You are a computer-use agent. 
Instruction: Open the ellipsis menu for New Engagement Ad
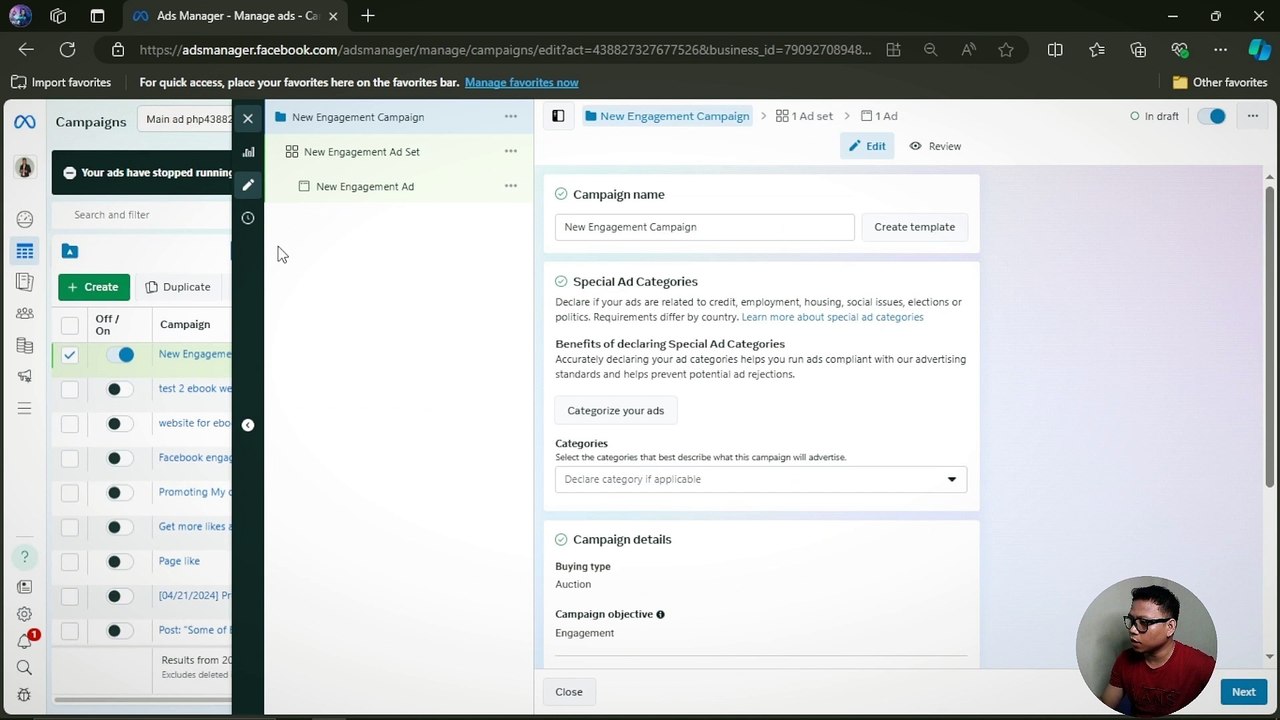point(511,186)
